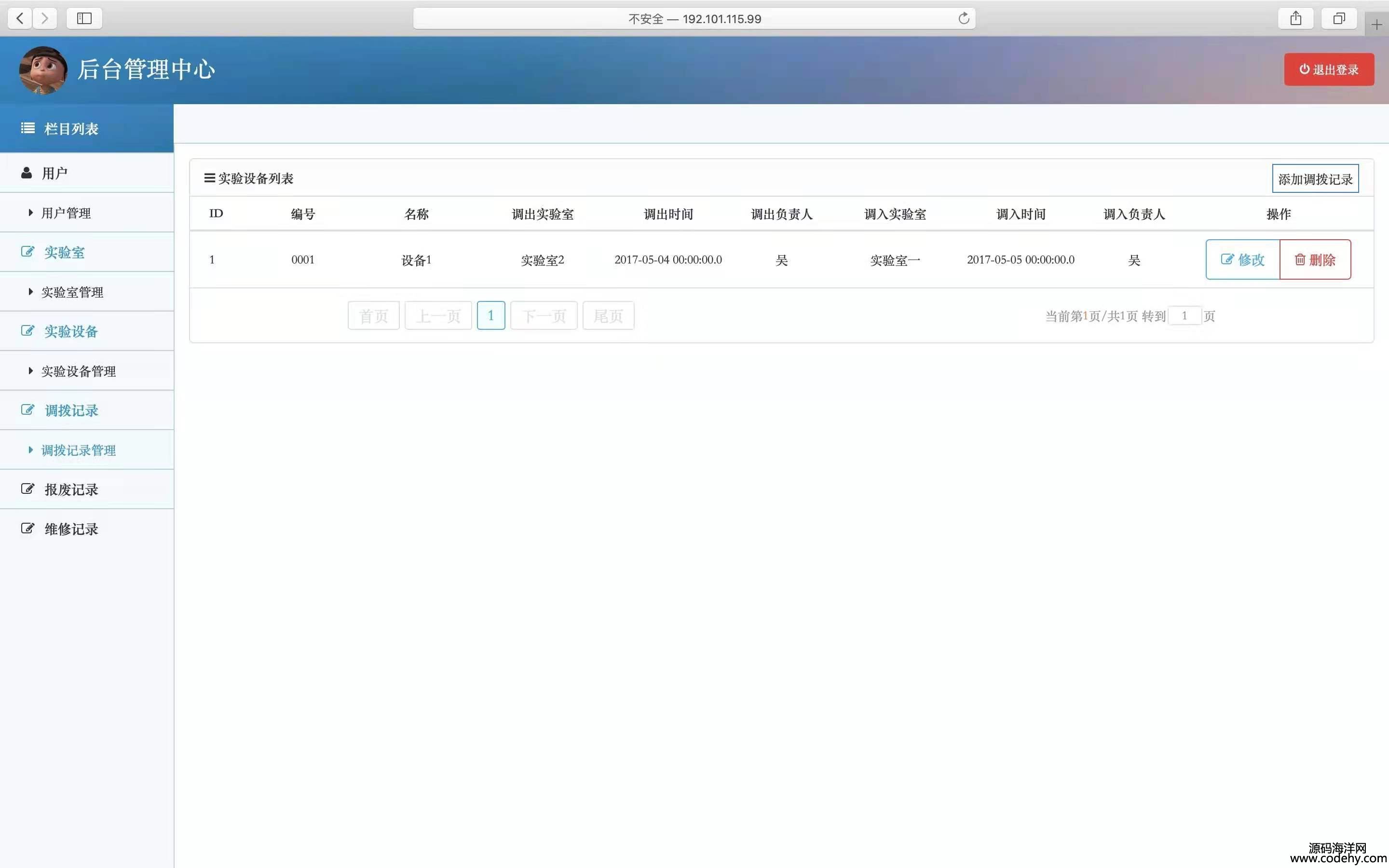Click the edit icon next to 实验设备

pyautogui.click(x=27, y=331)
